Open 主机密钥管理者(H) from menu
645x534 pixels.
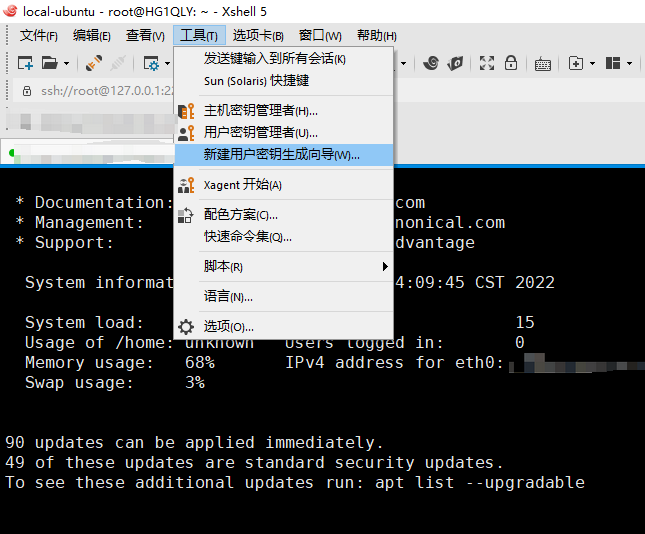(284, 111)
